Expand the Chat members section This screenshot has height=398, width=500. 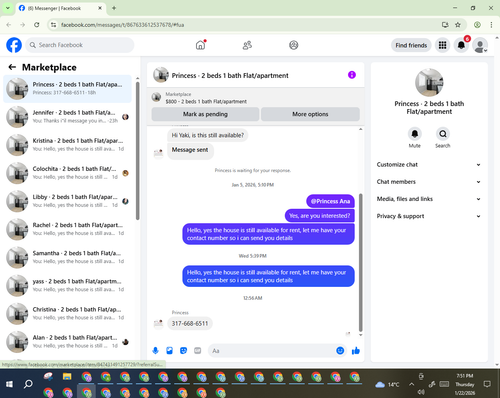429,182
